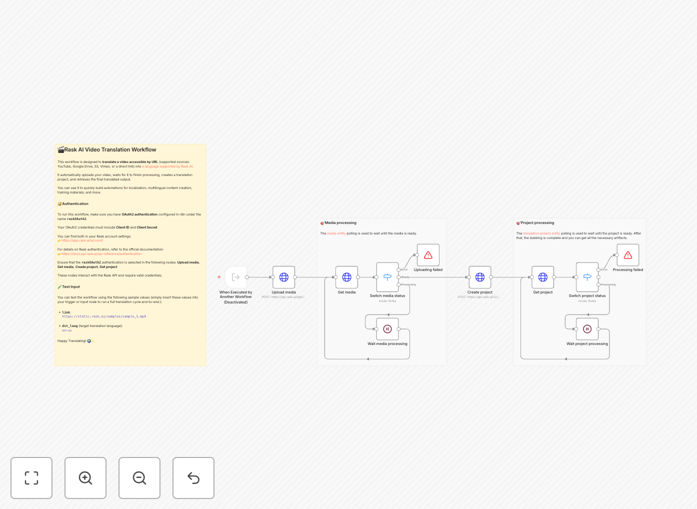
Task: Click the Authentication heading in the yellow note
Action: pyautogui.click(x=73, y=204)
